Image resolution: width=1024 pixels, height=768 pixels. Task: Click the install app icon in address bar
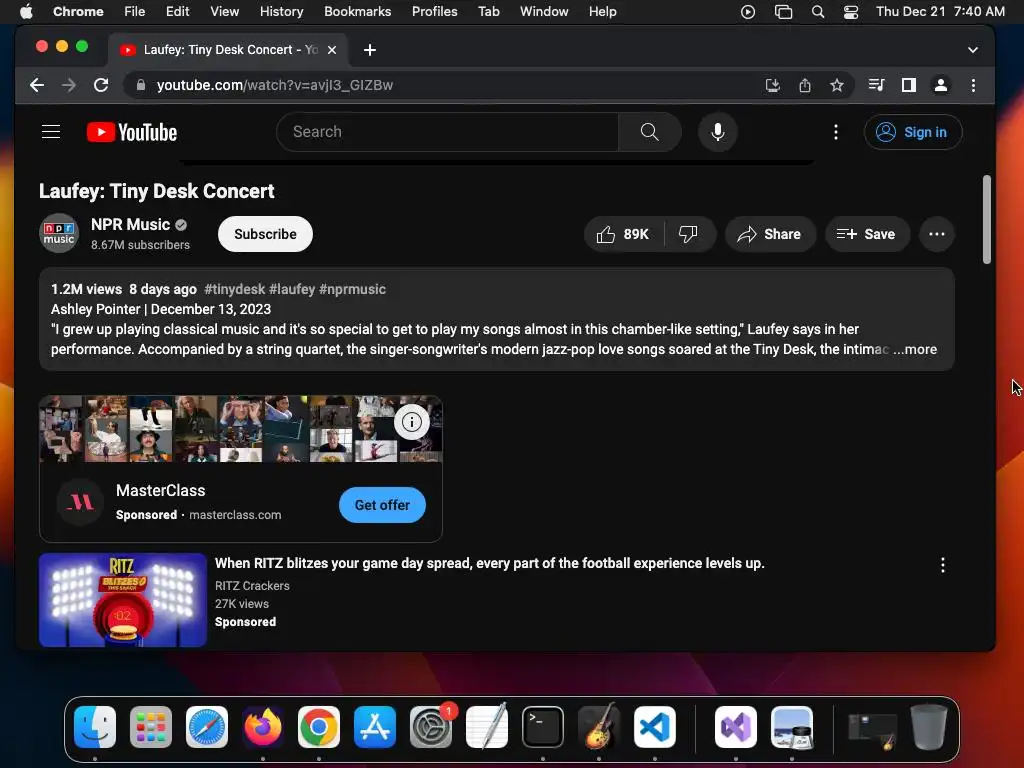(773, 85)
